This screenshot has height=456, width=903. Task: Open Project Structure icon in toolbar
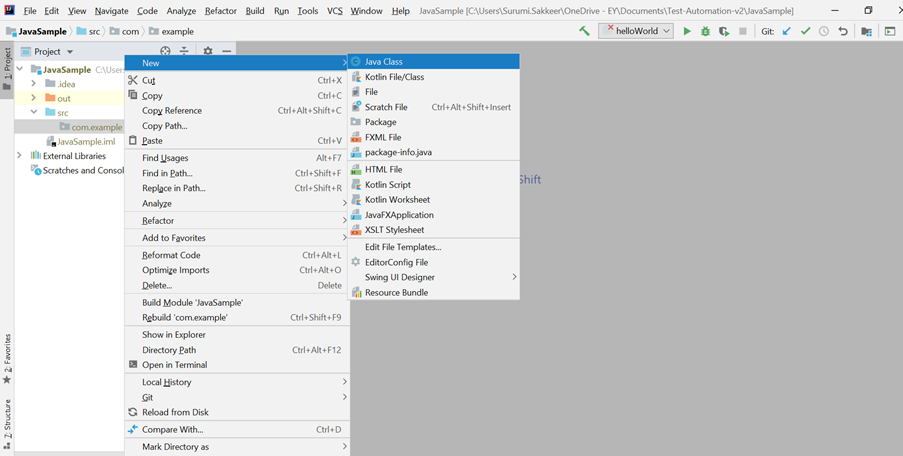point(866,31)
